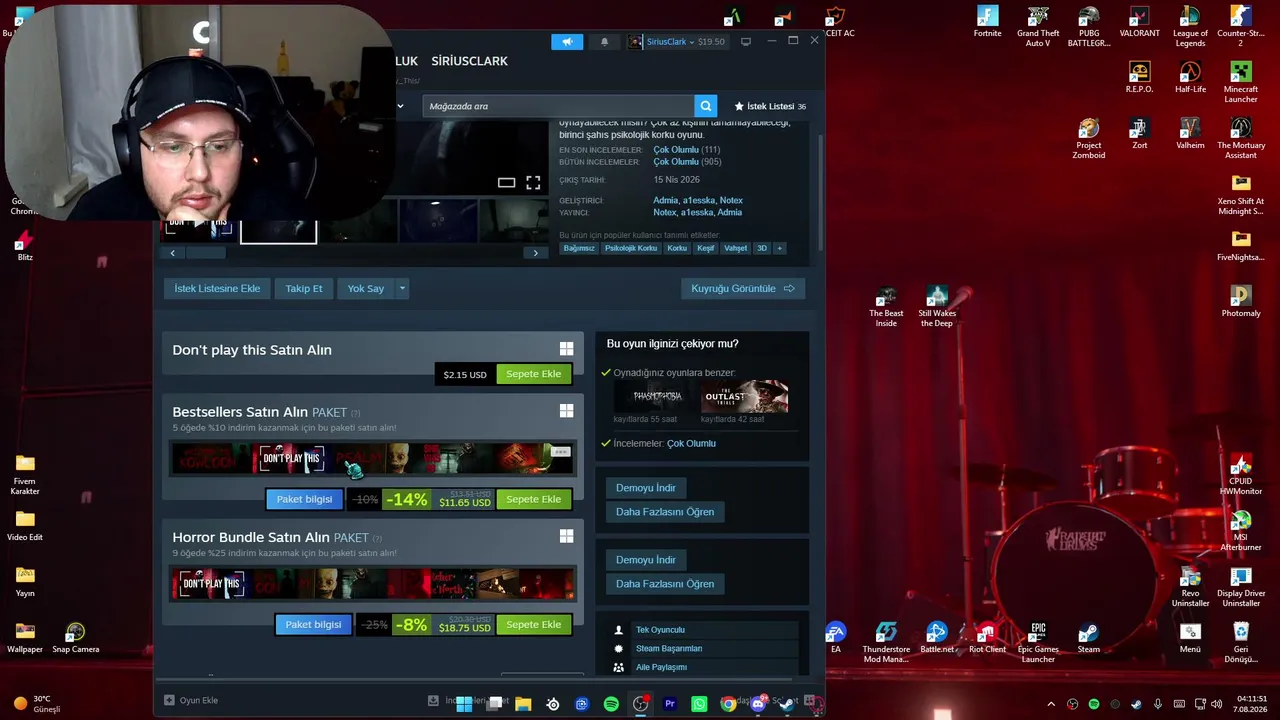Add Bestsellers bundle to cart
The height and width of the screenshot is (720, 1280).
(x=534, y=499)
